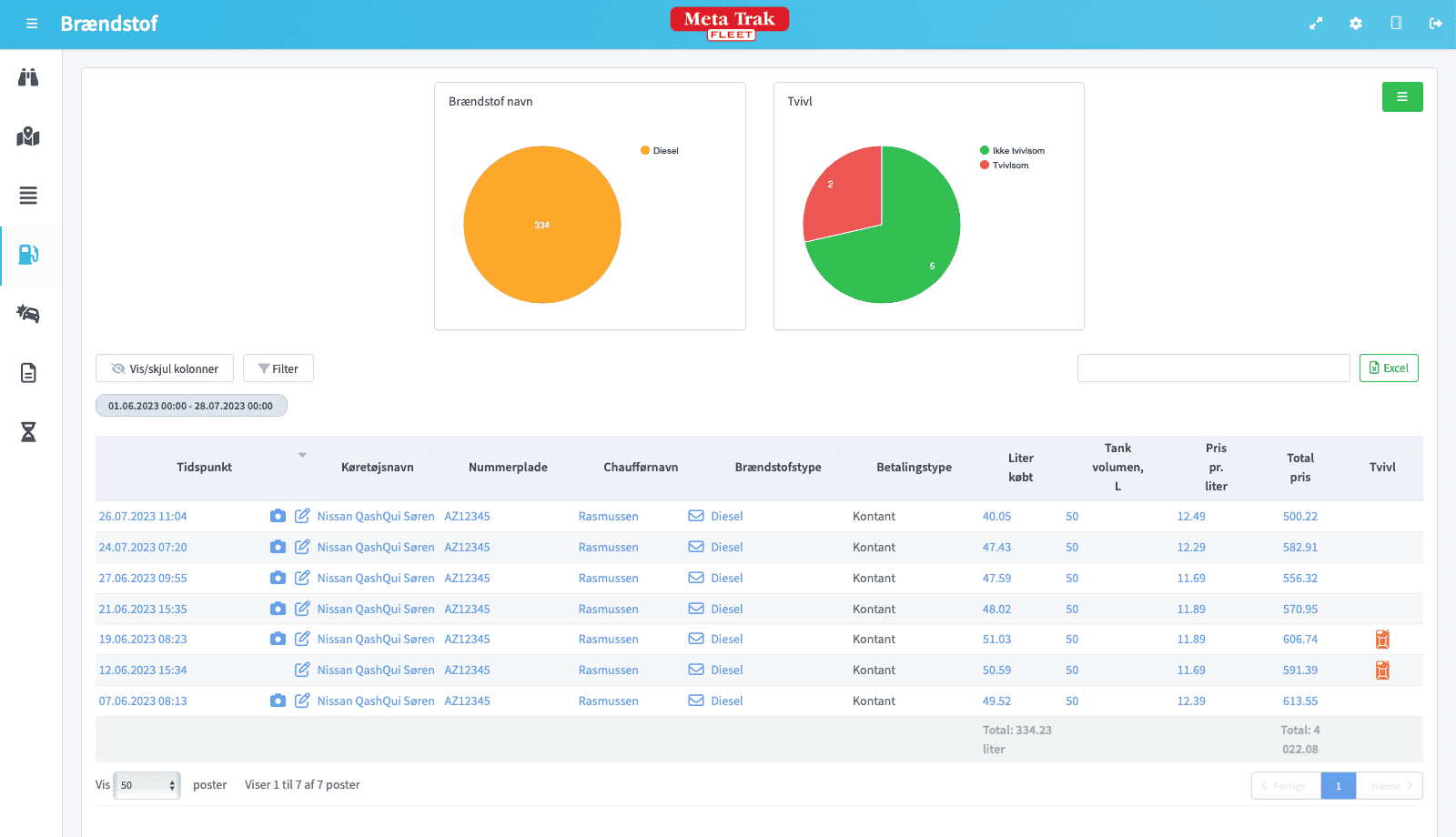Click doubt fuel can icon for 19.06.2023 row
Screen dimensions: 1456x837
point(1382,640)
